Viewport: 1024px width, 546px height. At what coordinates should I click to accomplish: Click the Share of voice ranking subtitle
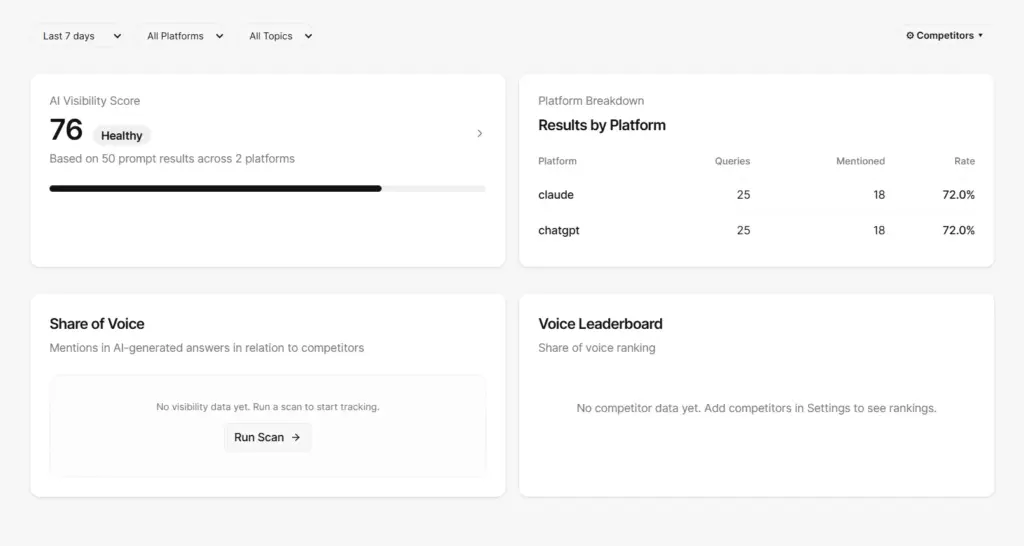[596, 347]
